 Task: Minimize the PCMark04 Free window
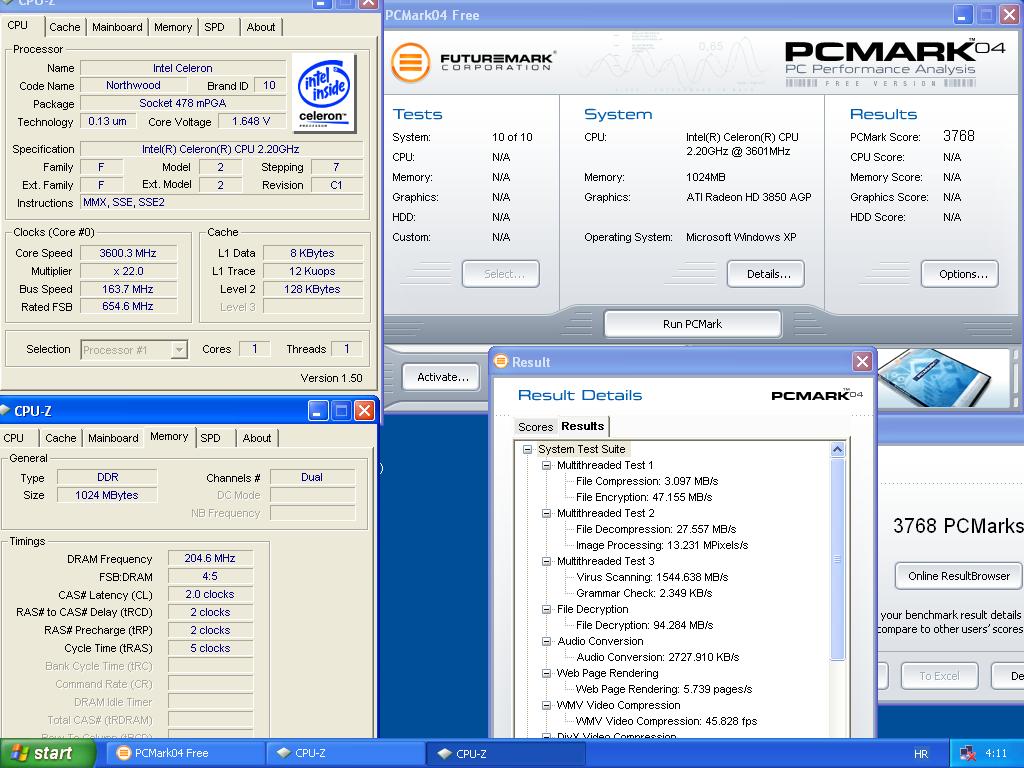pyautogui.click(x=963, y=14)
